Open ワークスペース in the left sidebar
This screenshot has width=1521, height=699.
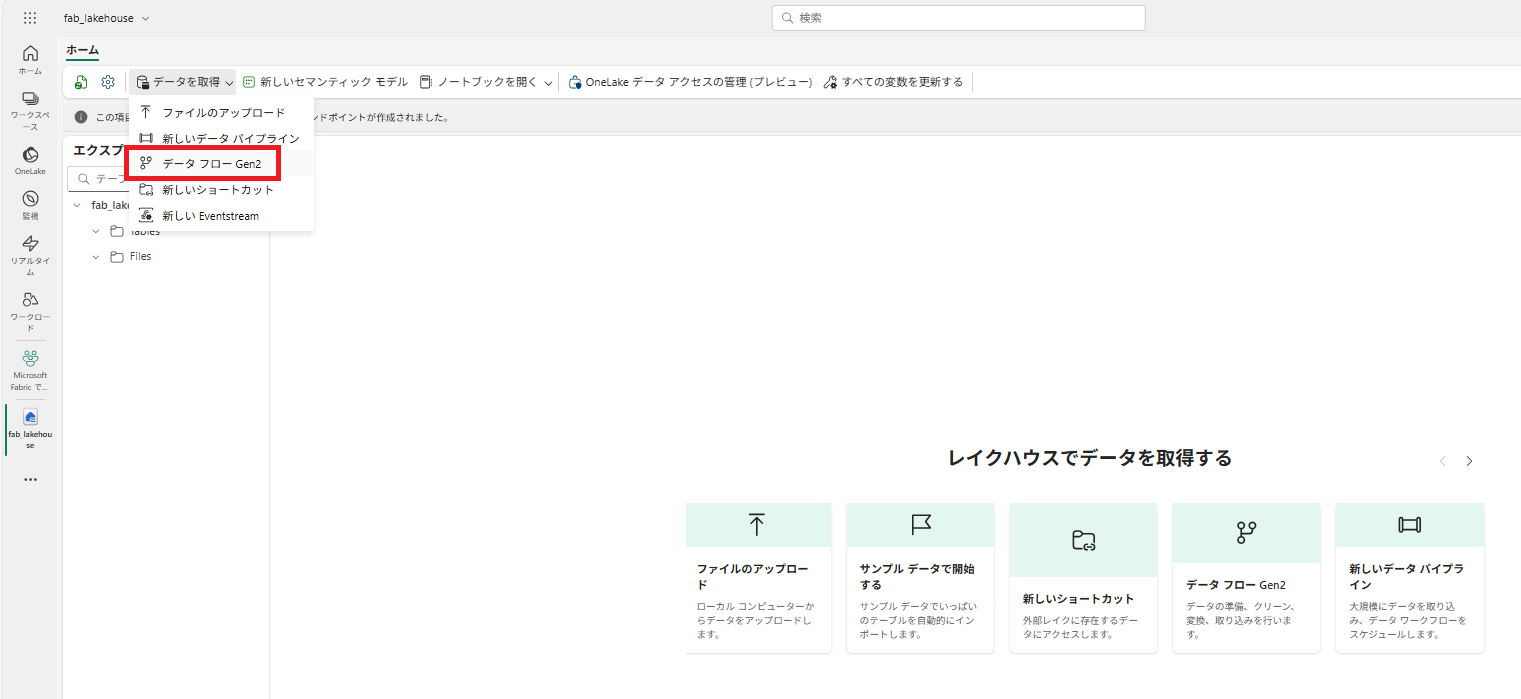(30, 111)
